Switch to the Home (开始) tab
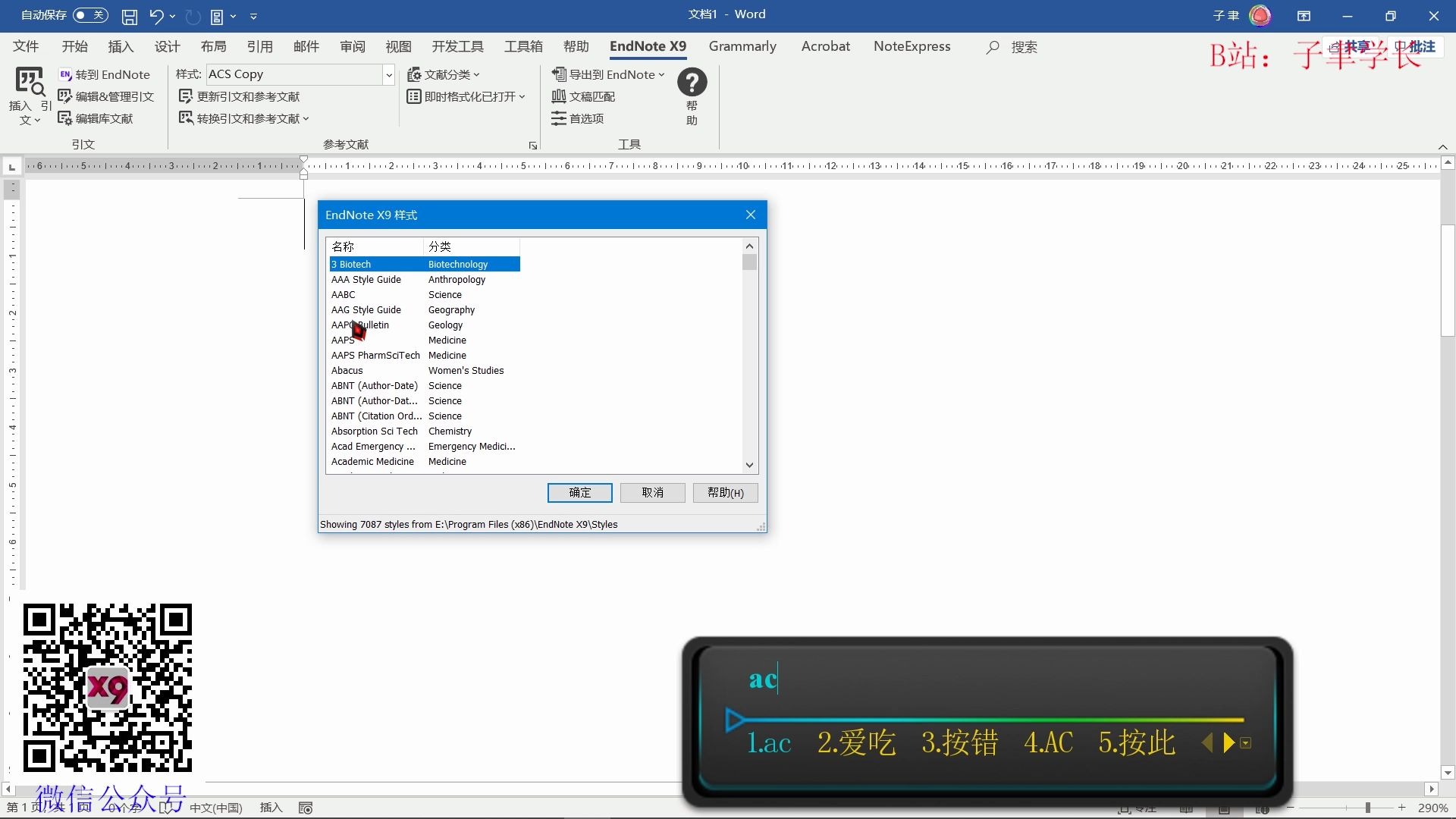The height and width of the screenshot is (819, 1456). click(x=75, y=46)
